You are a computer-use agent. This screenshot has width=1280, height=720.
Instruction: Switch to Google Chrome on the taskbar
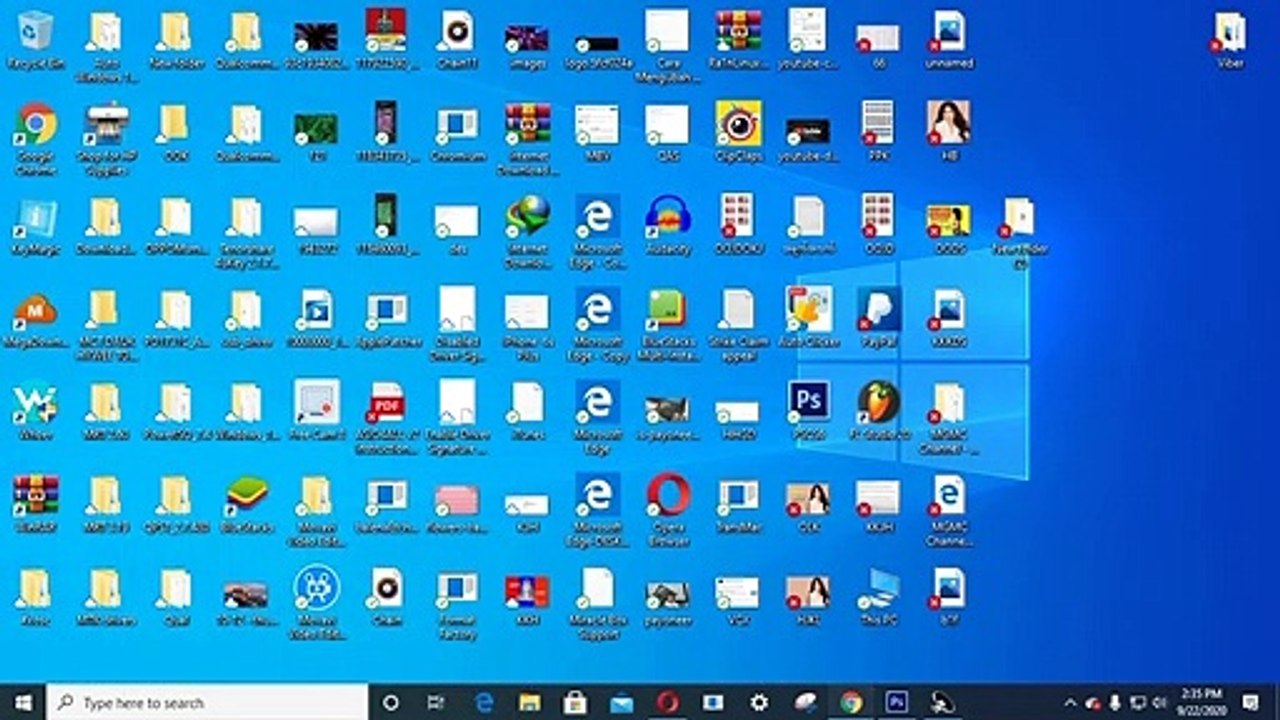[851, 702]
